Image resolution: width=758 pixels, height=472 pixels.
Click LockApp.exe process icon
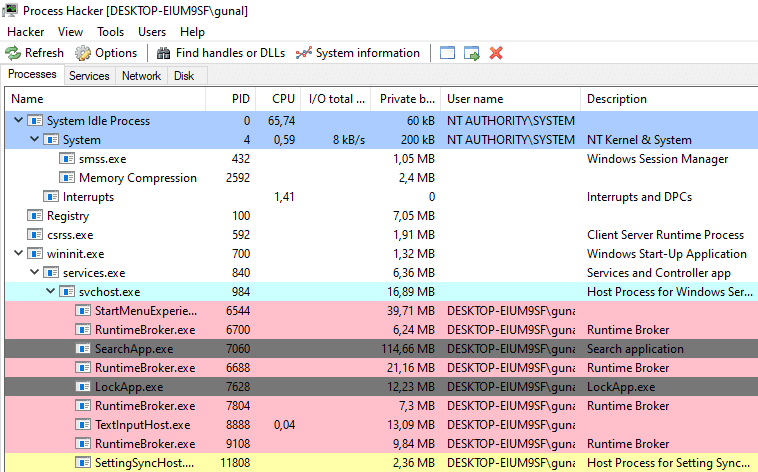(x=83, y=386)
